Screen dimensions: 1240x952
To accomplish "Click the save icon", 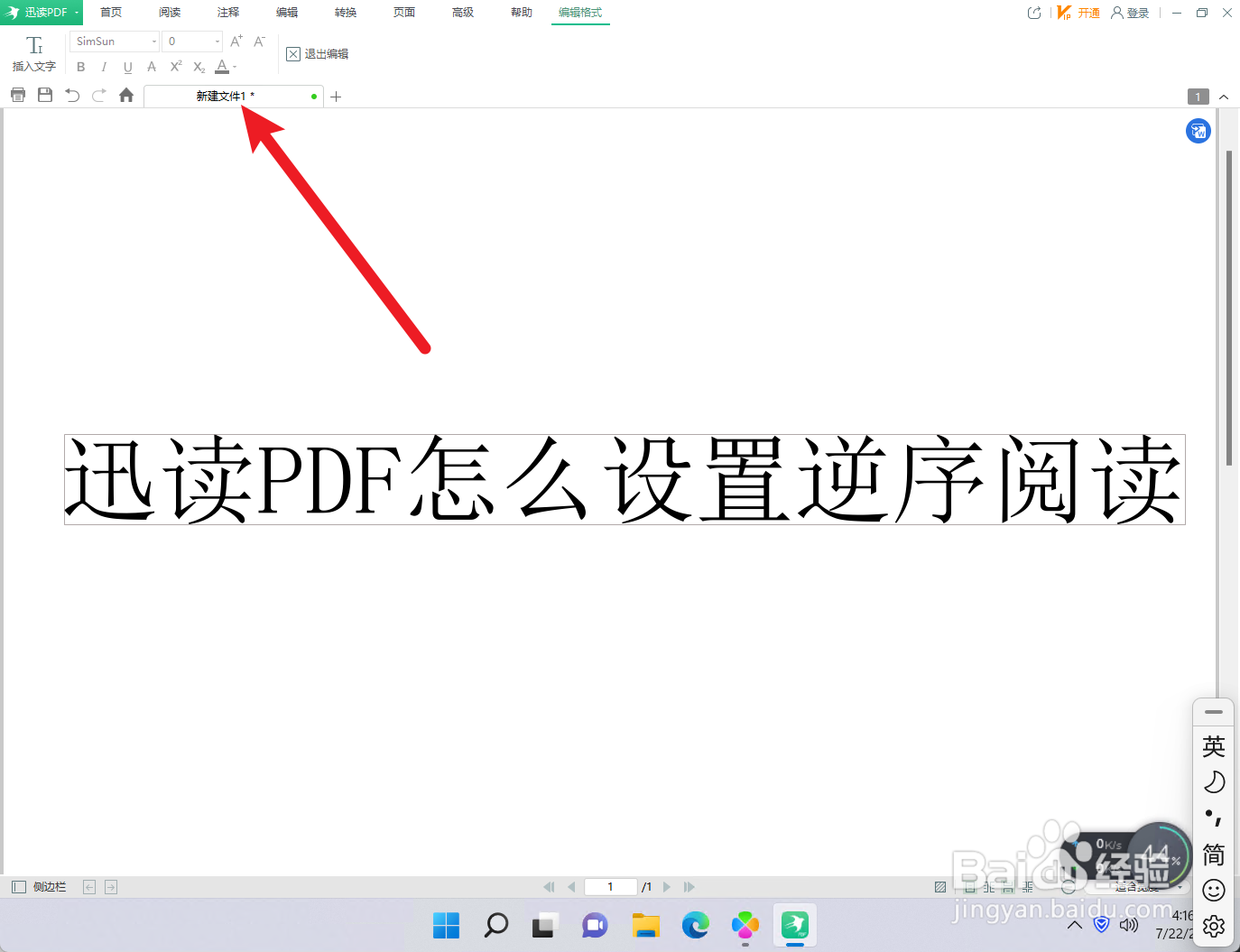I will pos(45,95).
